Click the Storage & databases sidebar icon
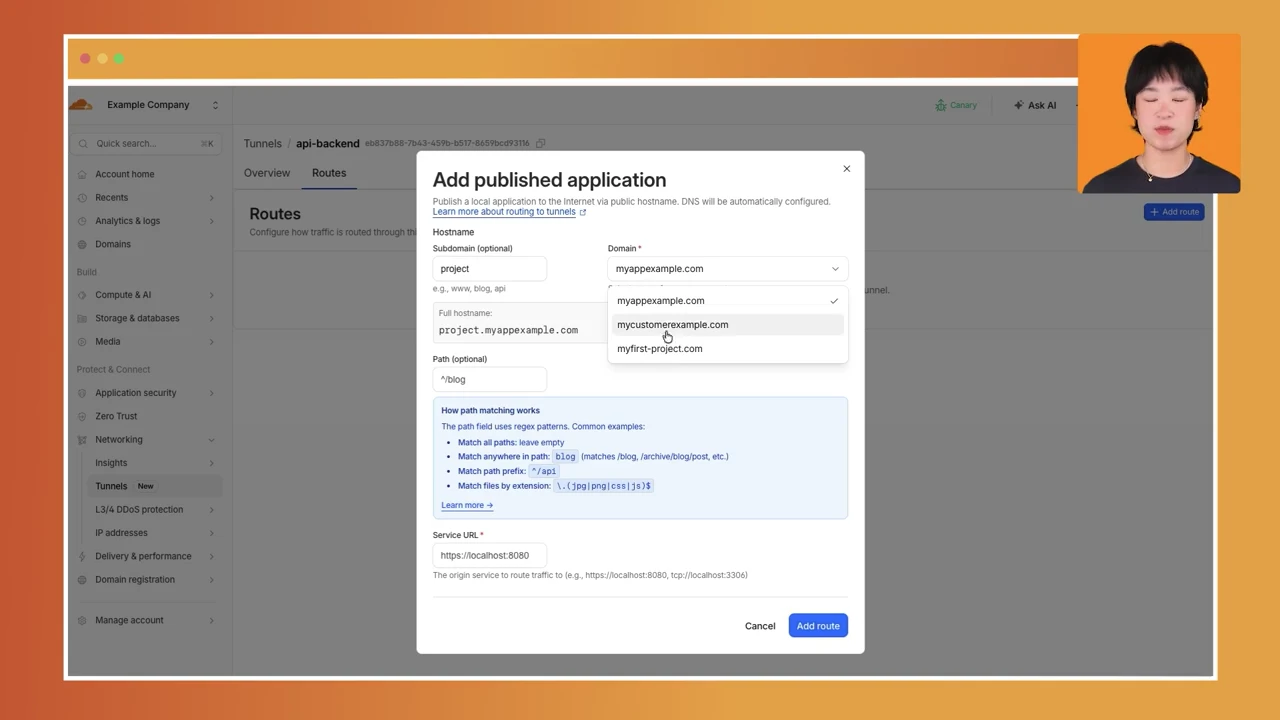The image size is (1280, 720). 82,318
